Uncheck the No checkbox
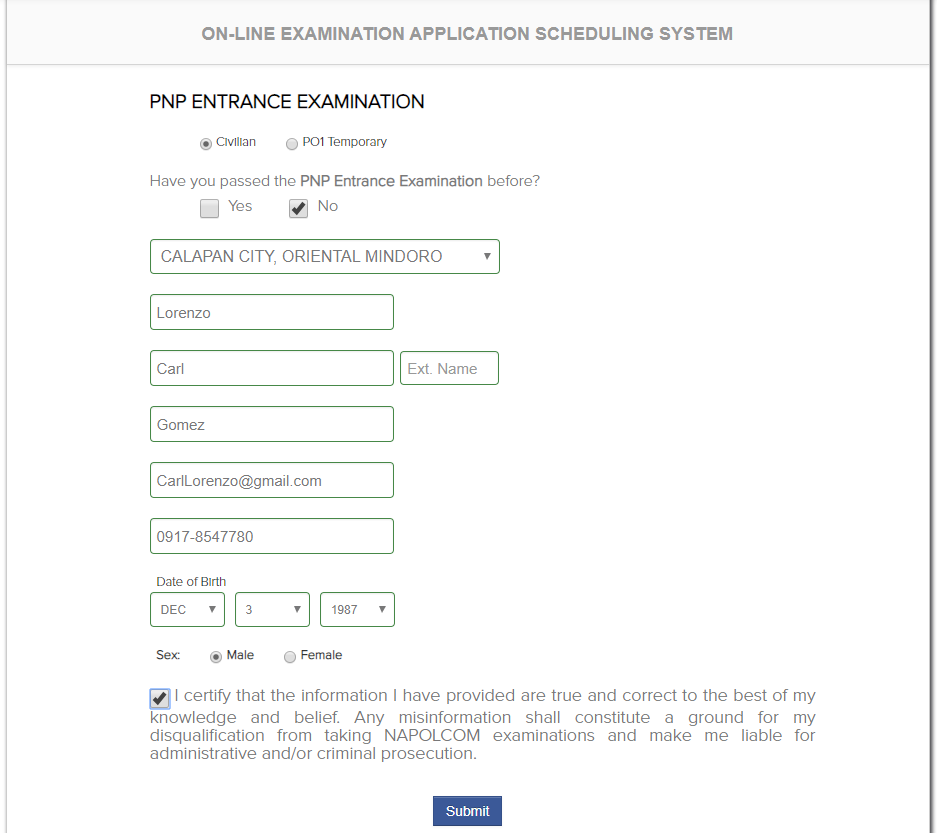The height and width of the screenshot is (833, 937). pyautogui.click(x=298, y=208)
